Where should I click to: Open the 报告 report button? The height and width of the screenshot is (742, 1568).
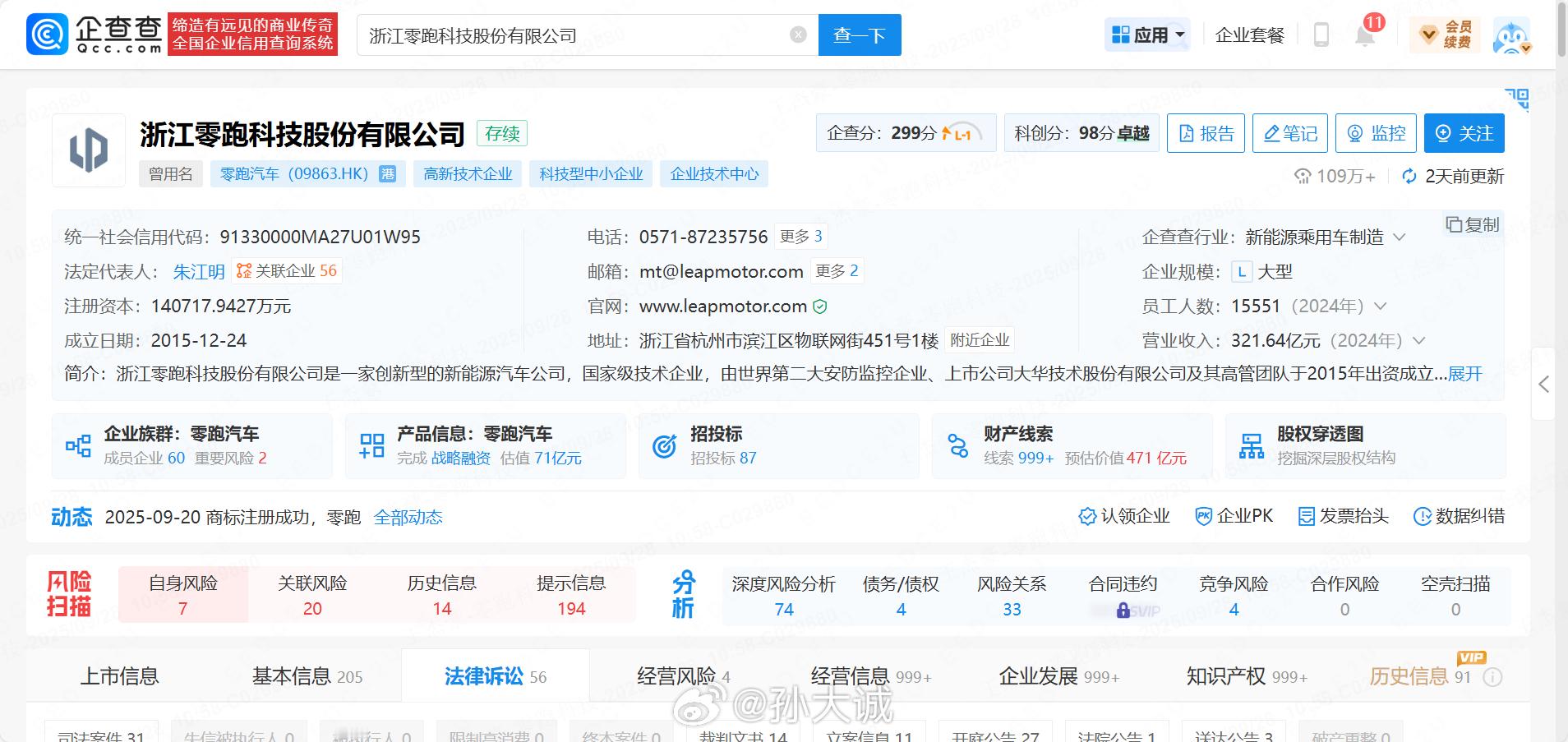[1206, 133]
